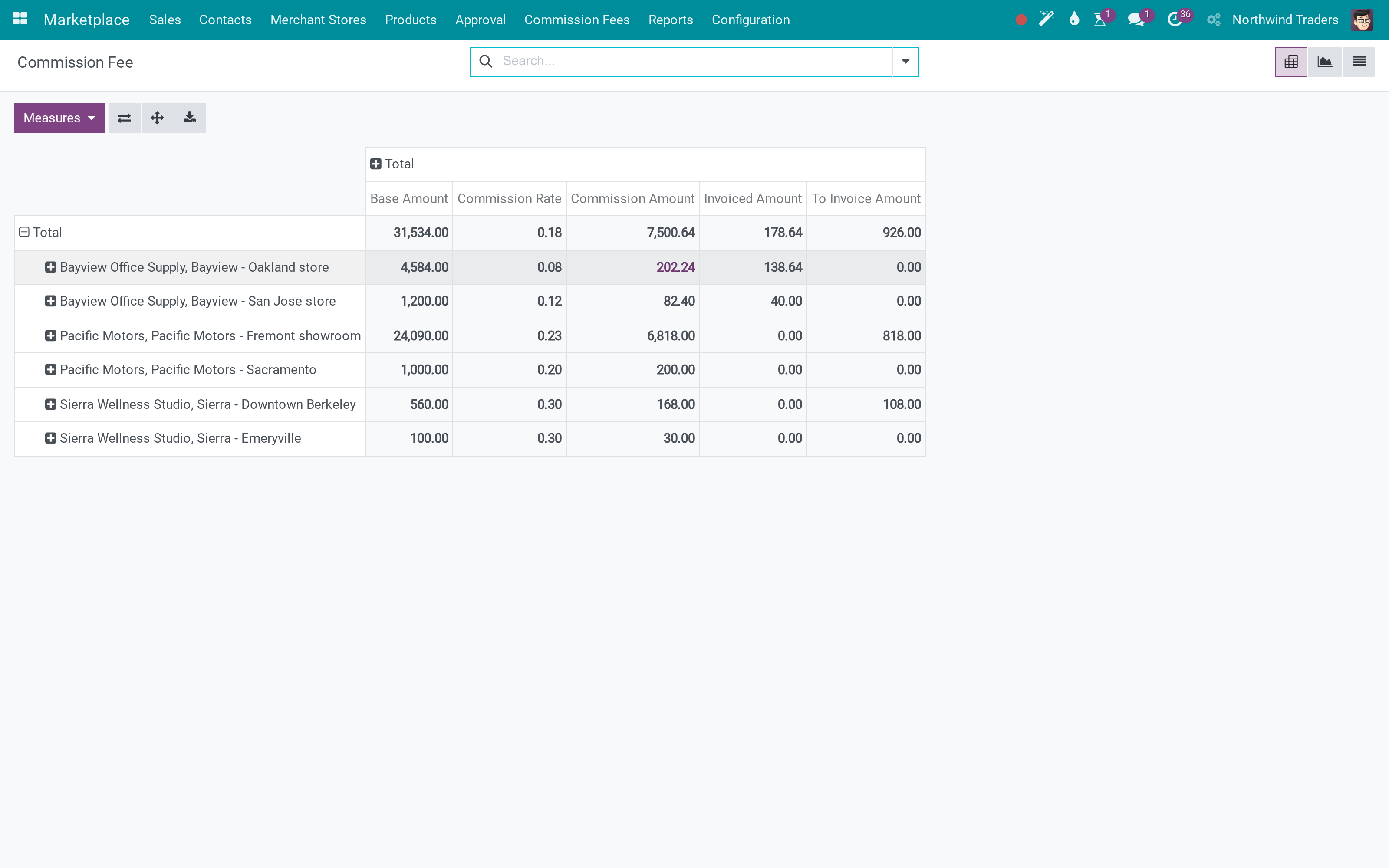Open the user avatar menu

point(1362,20)
